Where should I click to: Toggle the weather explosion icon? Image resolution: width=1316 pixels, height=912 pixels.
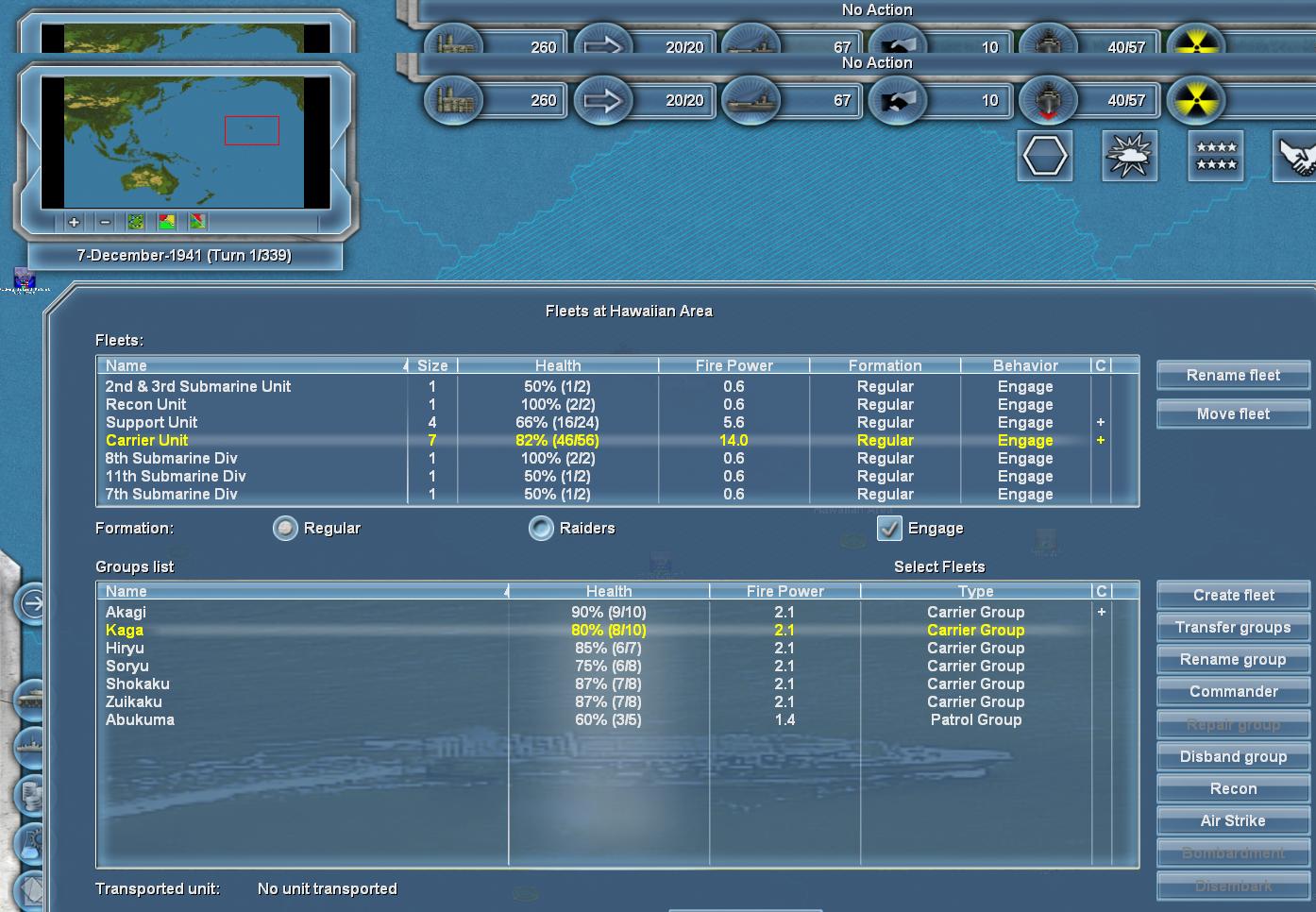point(1130,156)
